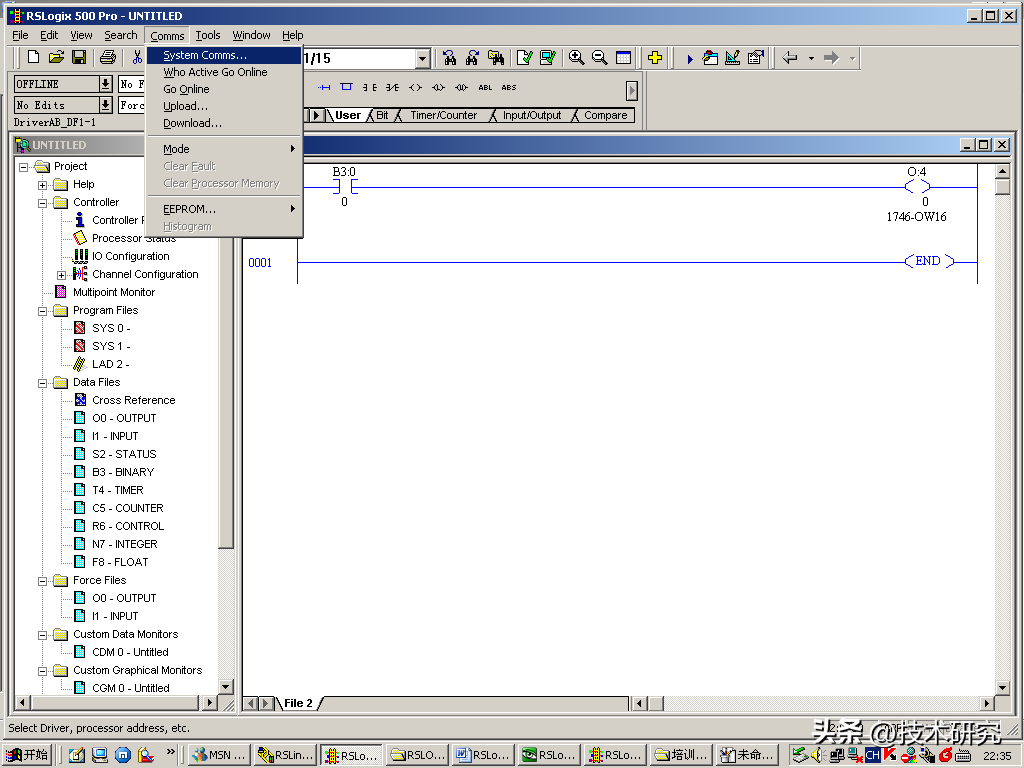
Task: Open the OFFLINE status dropdown
Action: tap(105, 84)
